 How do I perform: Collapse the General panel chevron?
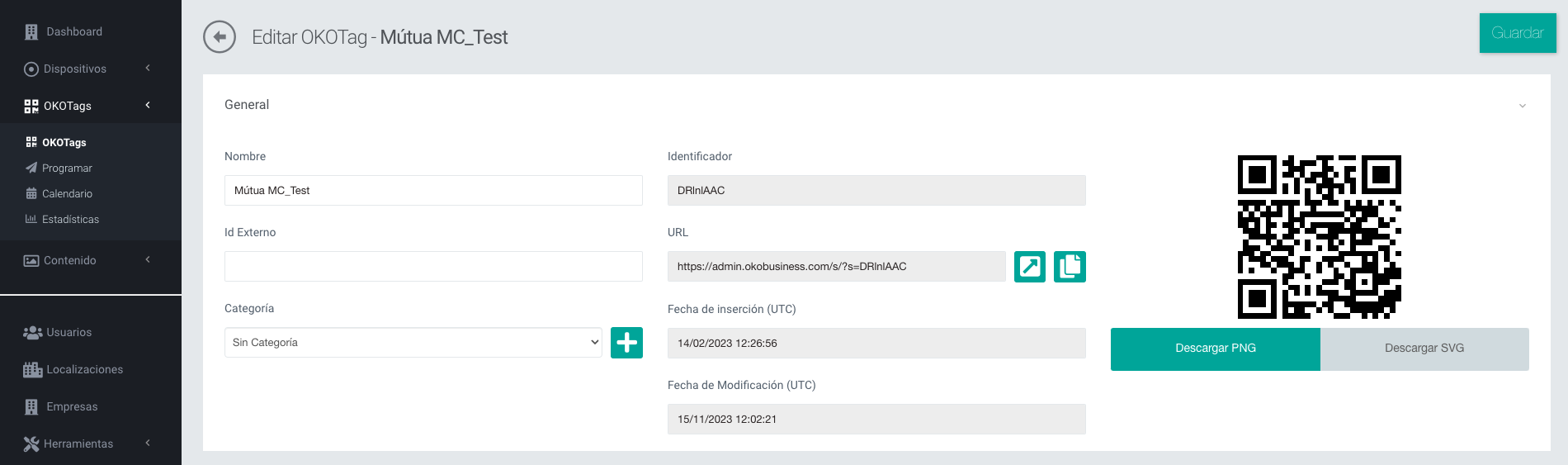click(x=1523, y=106)
